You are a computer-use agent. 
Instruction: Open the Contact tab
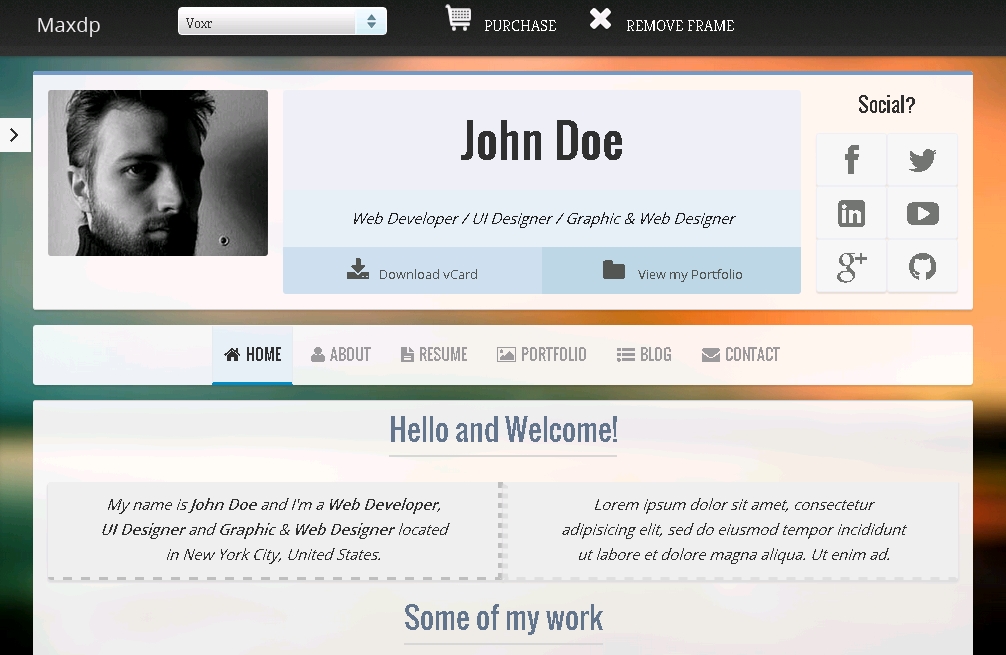[740, 355]
